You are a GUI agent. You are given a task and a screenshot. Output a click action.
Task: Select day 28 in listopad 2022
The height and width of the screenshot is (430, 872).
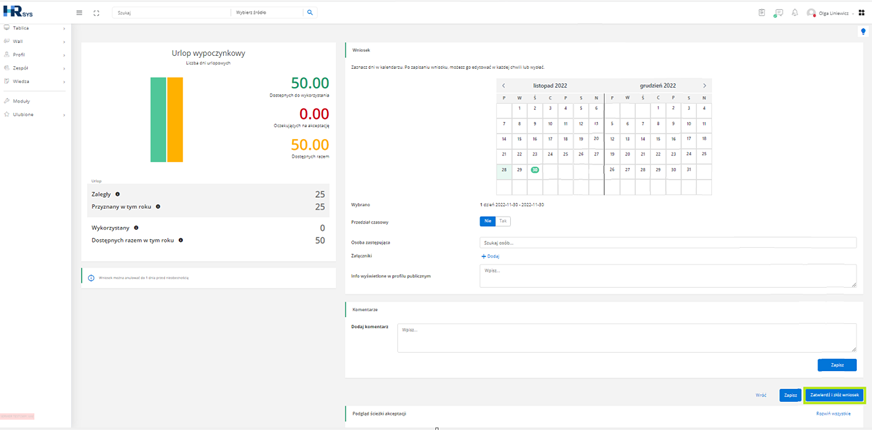tap(504, 170)
